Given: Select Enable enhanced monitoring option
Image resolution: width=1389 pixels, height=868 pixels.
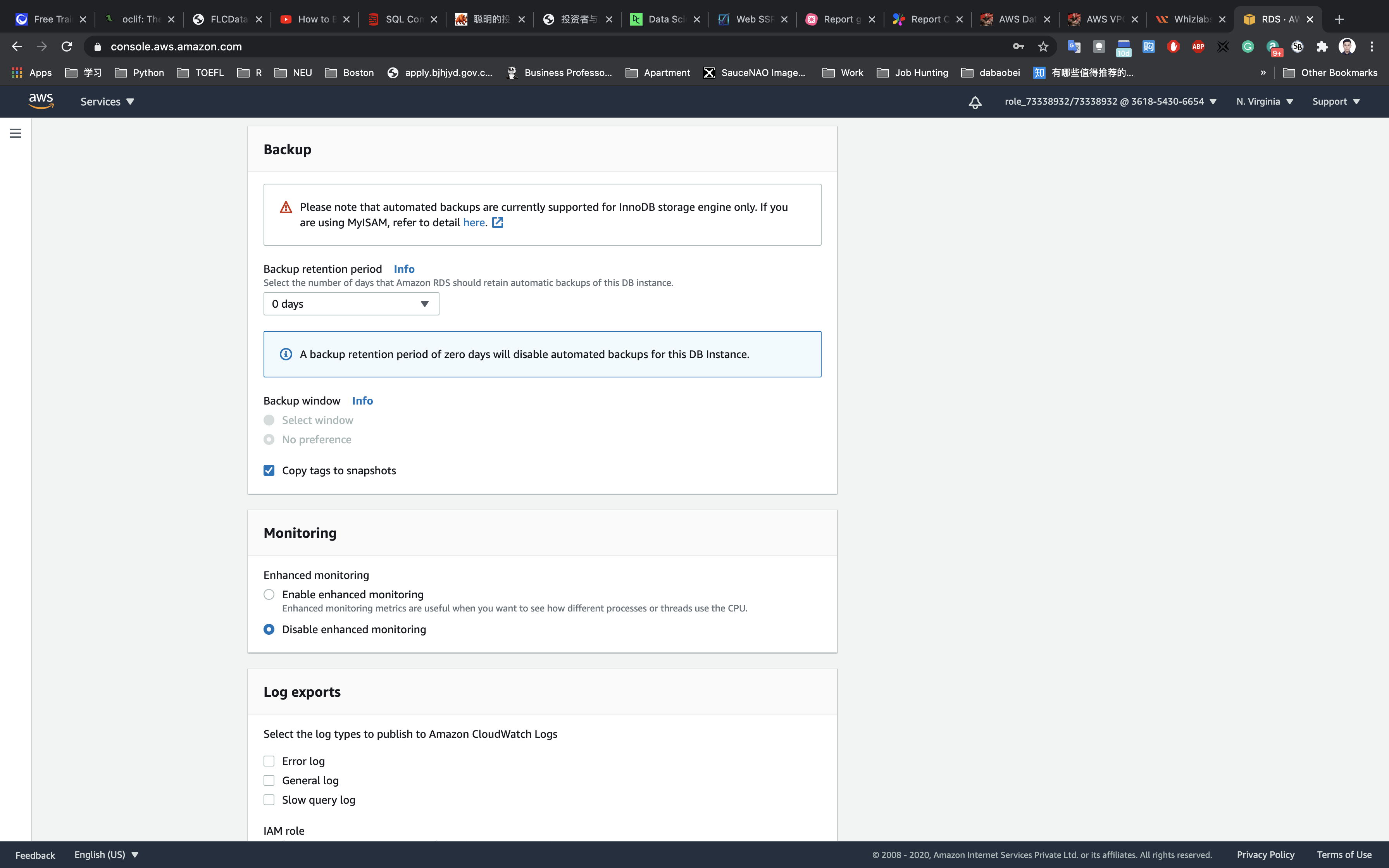Looking at the screenshot, I should click(269, 595).
